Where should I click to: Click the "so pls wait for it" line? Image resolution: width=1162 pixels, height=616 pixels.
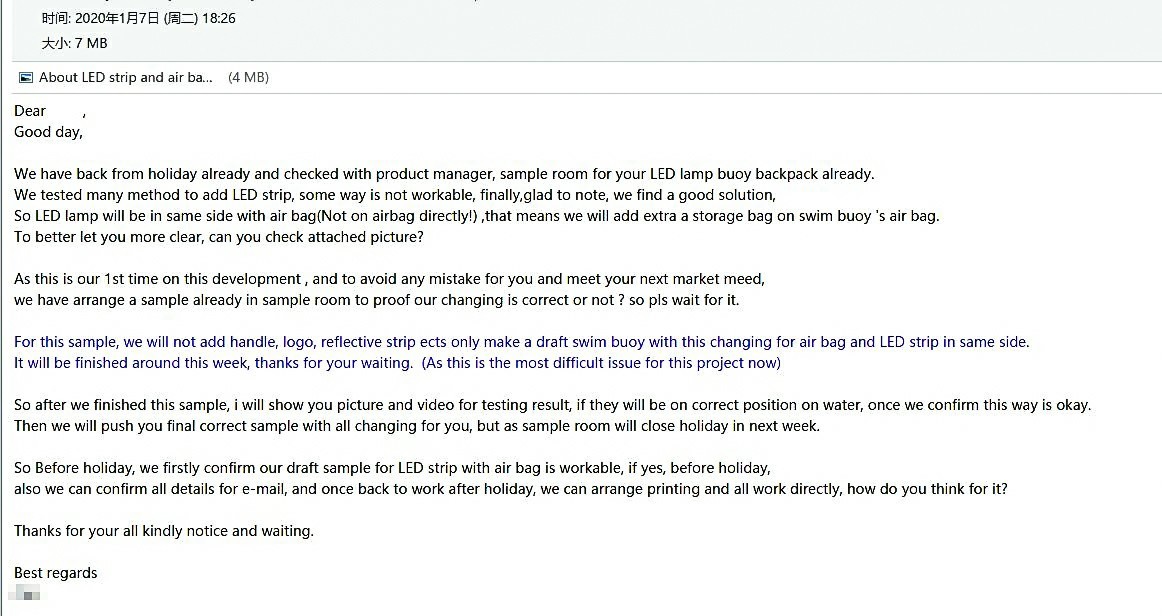(x=376, y=300)
